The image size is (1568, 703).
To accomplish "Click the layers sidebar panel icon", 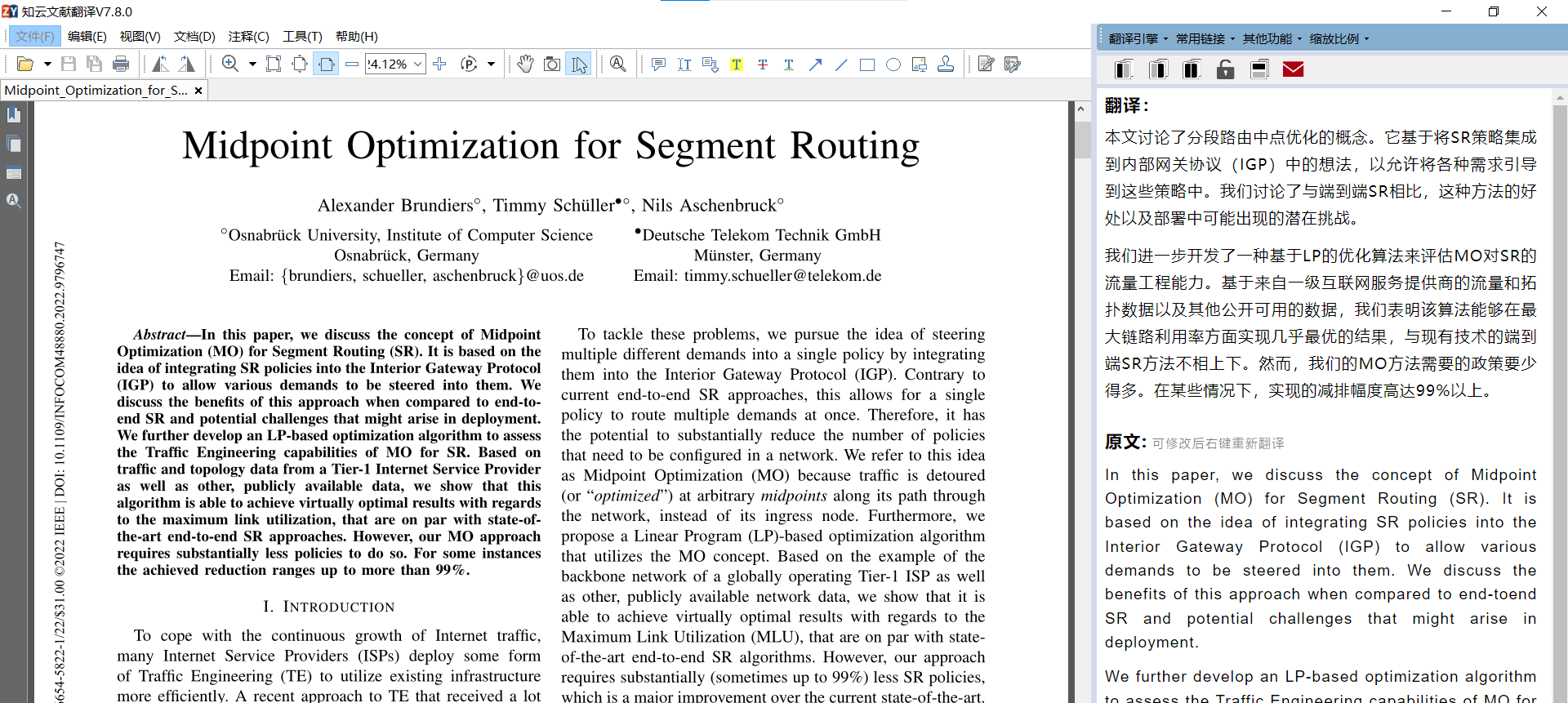I will click(x=14, y=172).
